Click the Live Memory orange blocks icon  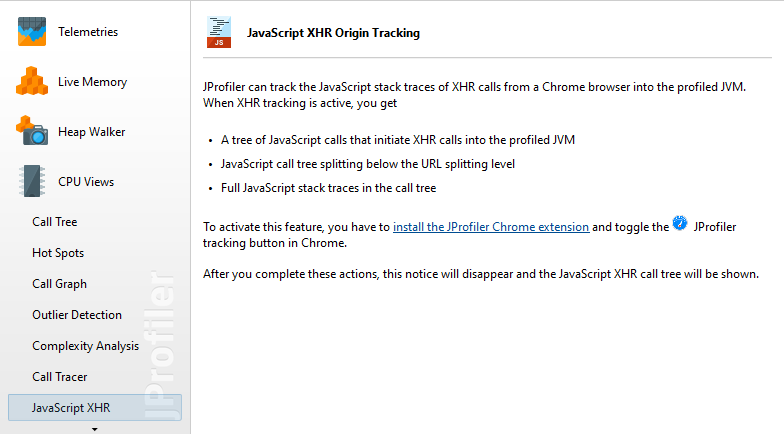[x=32, y=81]
